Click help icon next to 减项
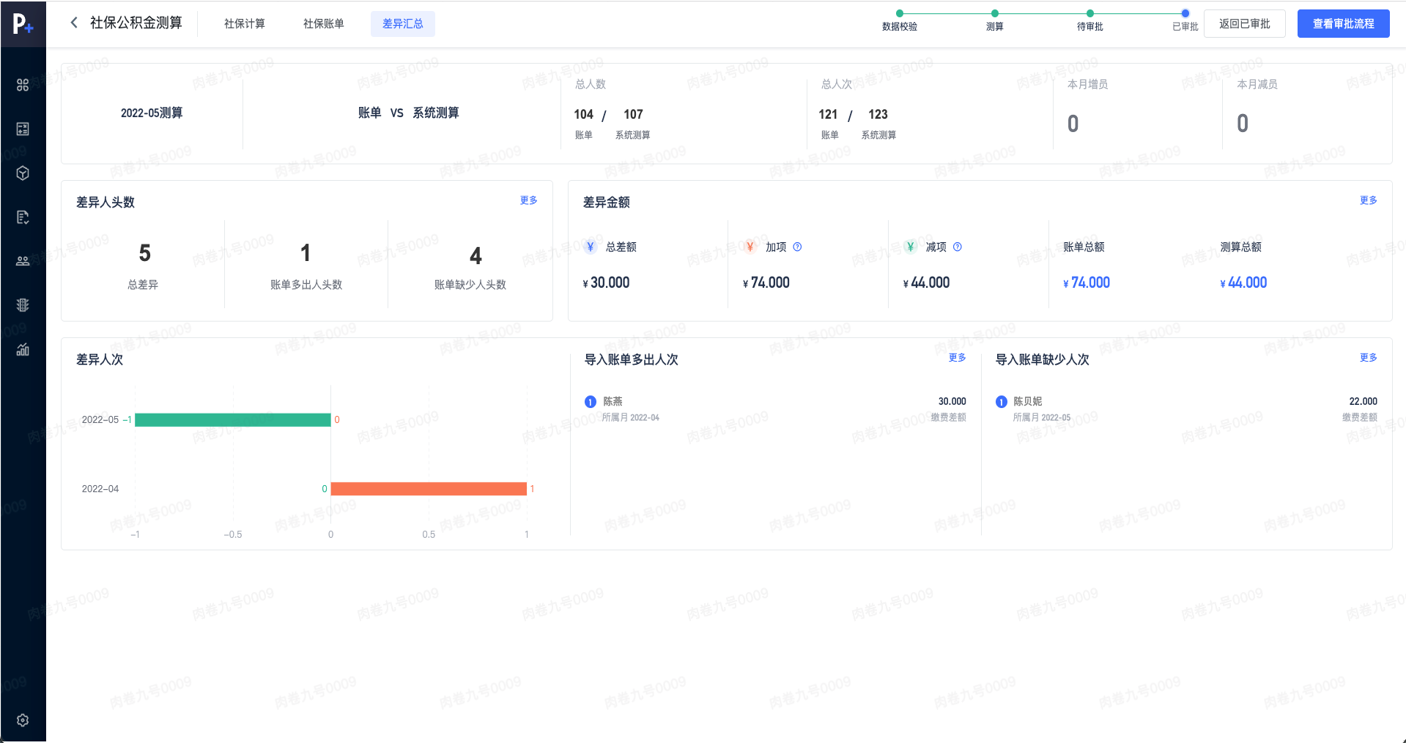 957,247
